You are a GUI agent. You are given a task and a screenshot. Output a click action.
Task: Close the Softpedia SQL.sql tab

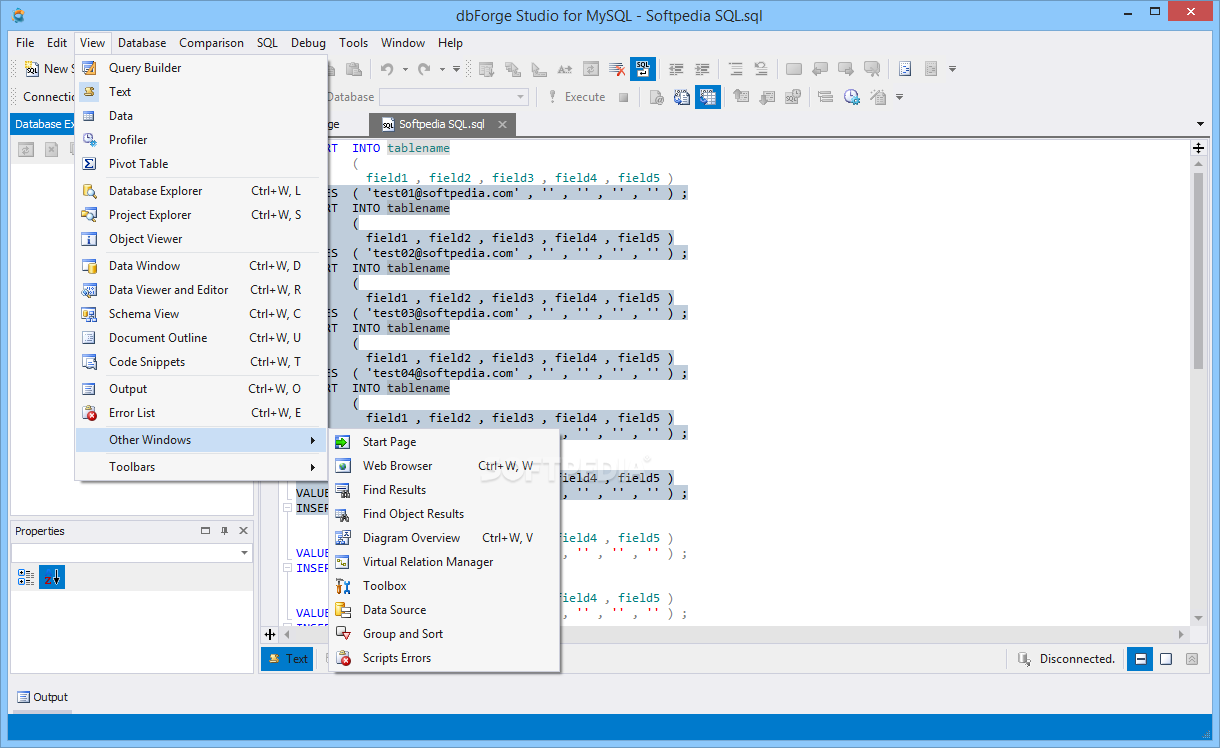(503, 125)
